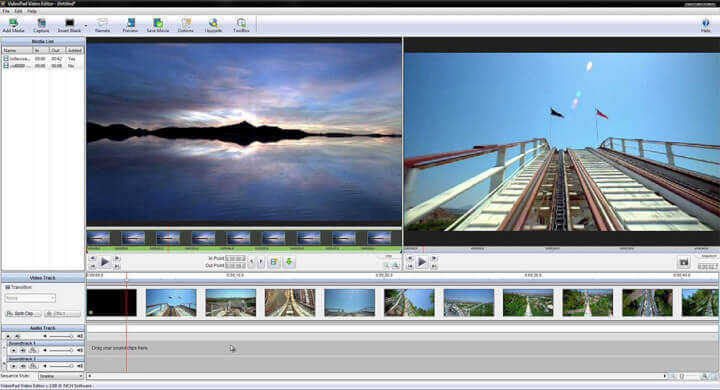Click the Effects button beside Split Clip
The height and width of the screenshot is (390, 720).
pyautogui.click(x=62, y=313)
